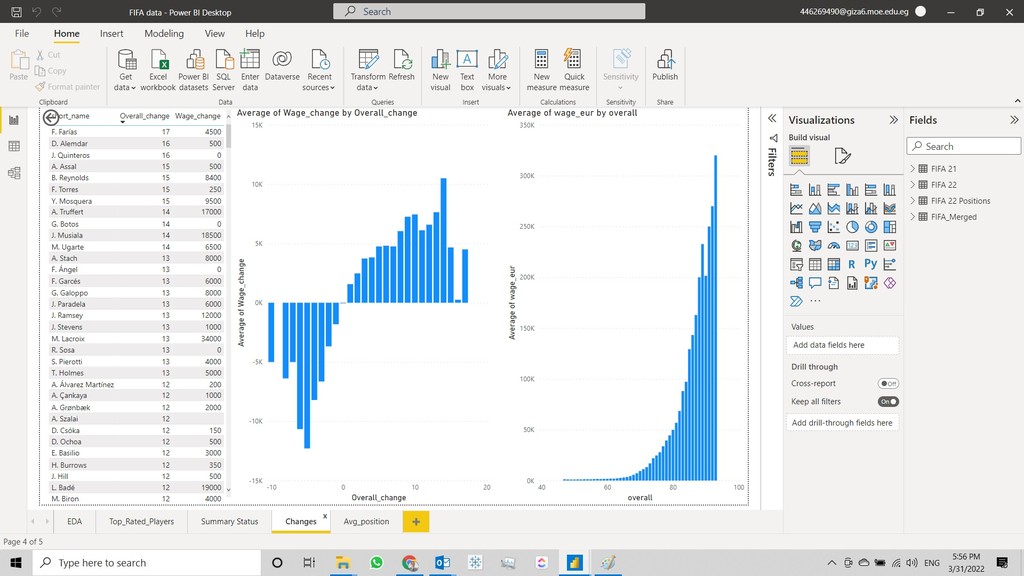Viewport: 1024px width, 576px height.
Task: Click the table visual's vertical scrollbar
Action: 228,136
